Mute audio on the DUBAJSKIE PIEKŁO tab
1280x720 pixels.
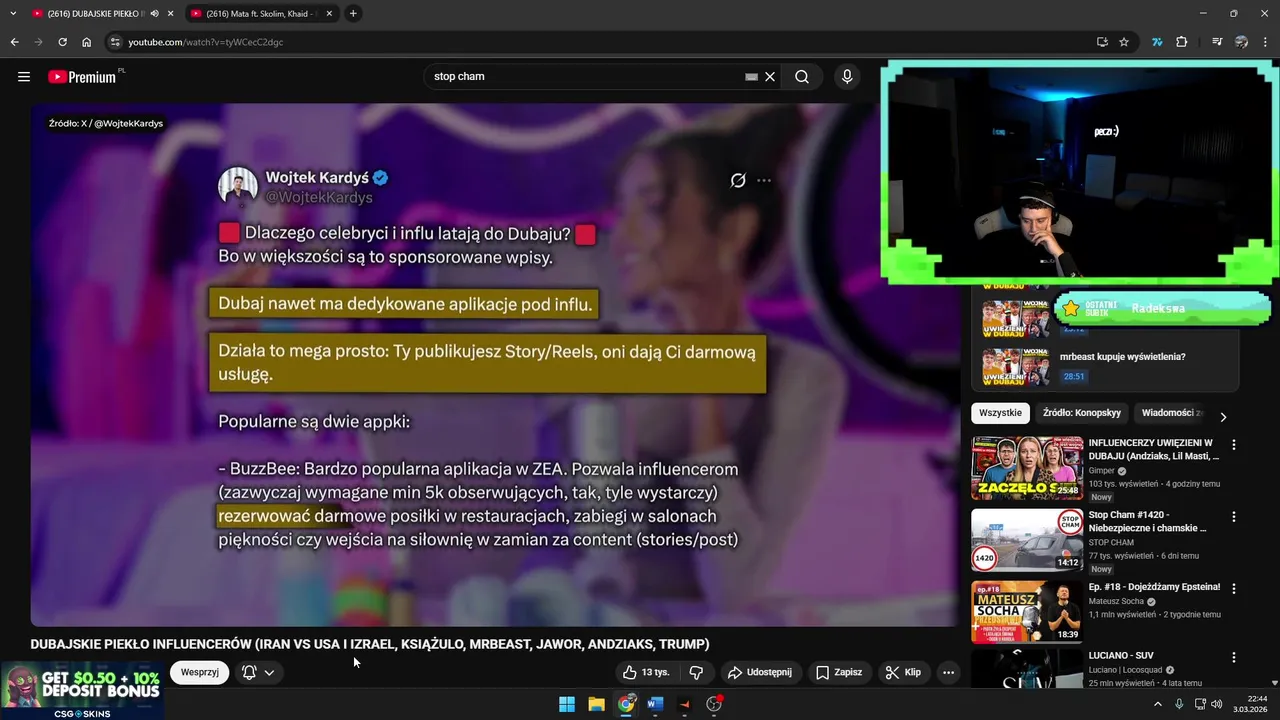pyautogui.click(x=155, y=13)
